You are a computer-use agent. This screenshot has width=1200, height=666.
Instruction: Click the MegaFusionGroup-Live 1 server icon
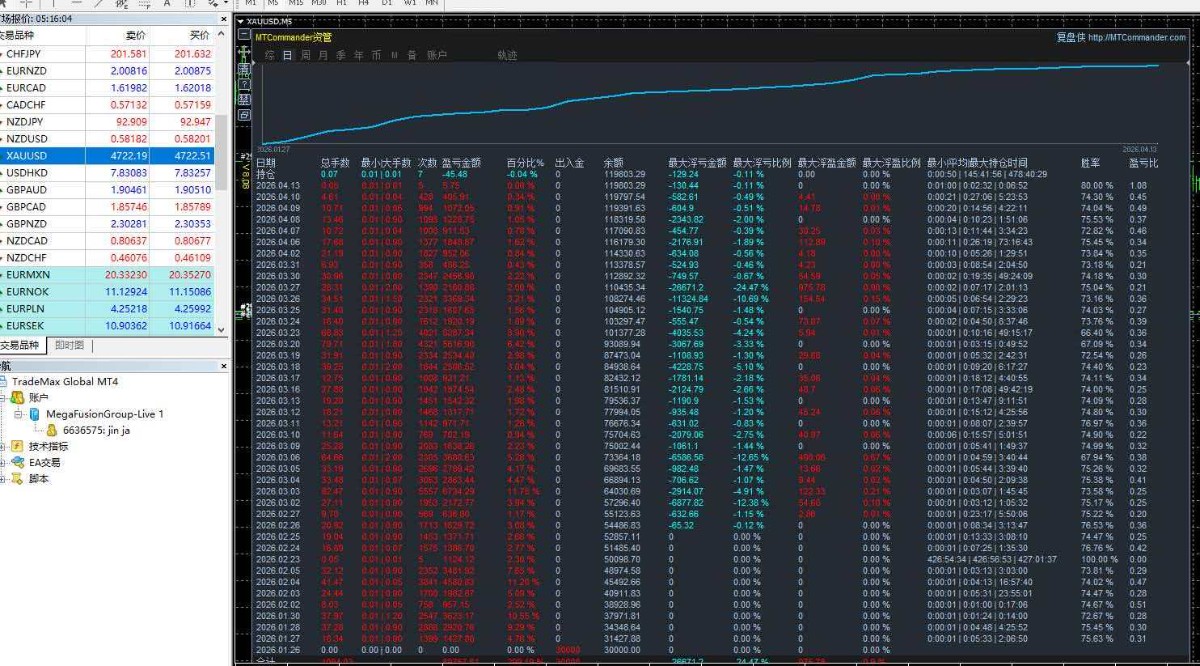pos(34,414)
